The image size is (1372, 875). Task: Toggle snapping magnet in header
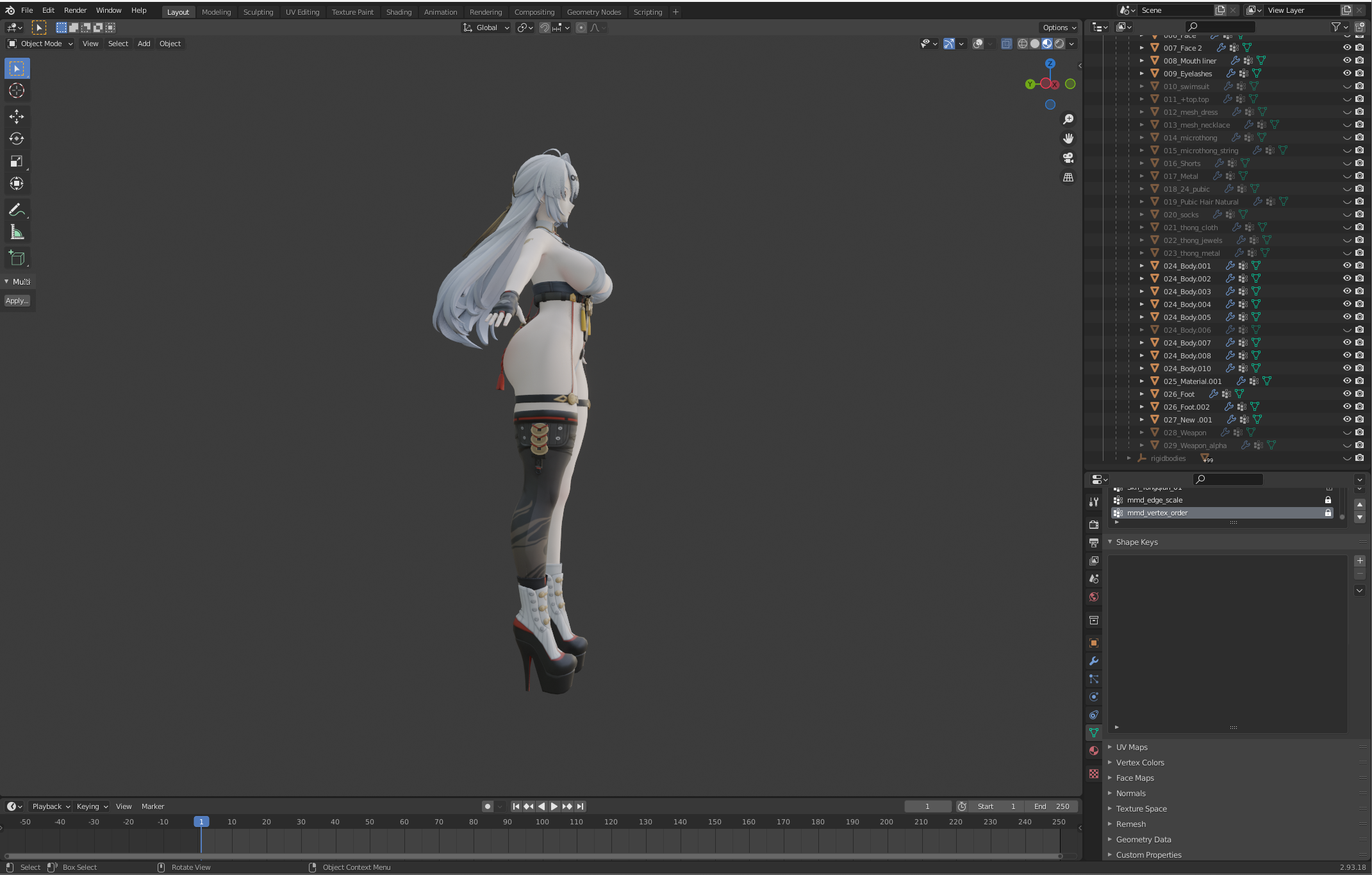click(x=545, y=28)
